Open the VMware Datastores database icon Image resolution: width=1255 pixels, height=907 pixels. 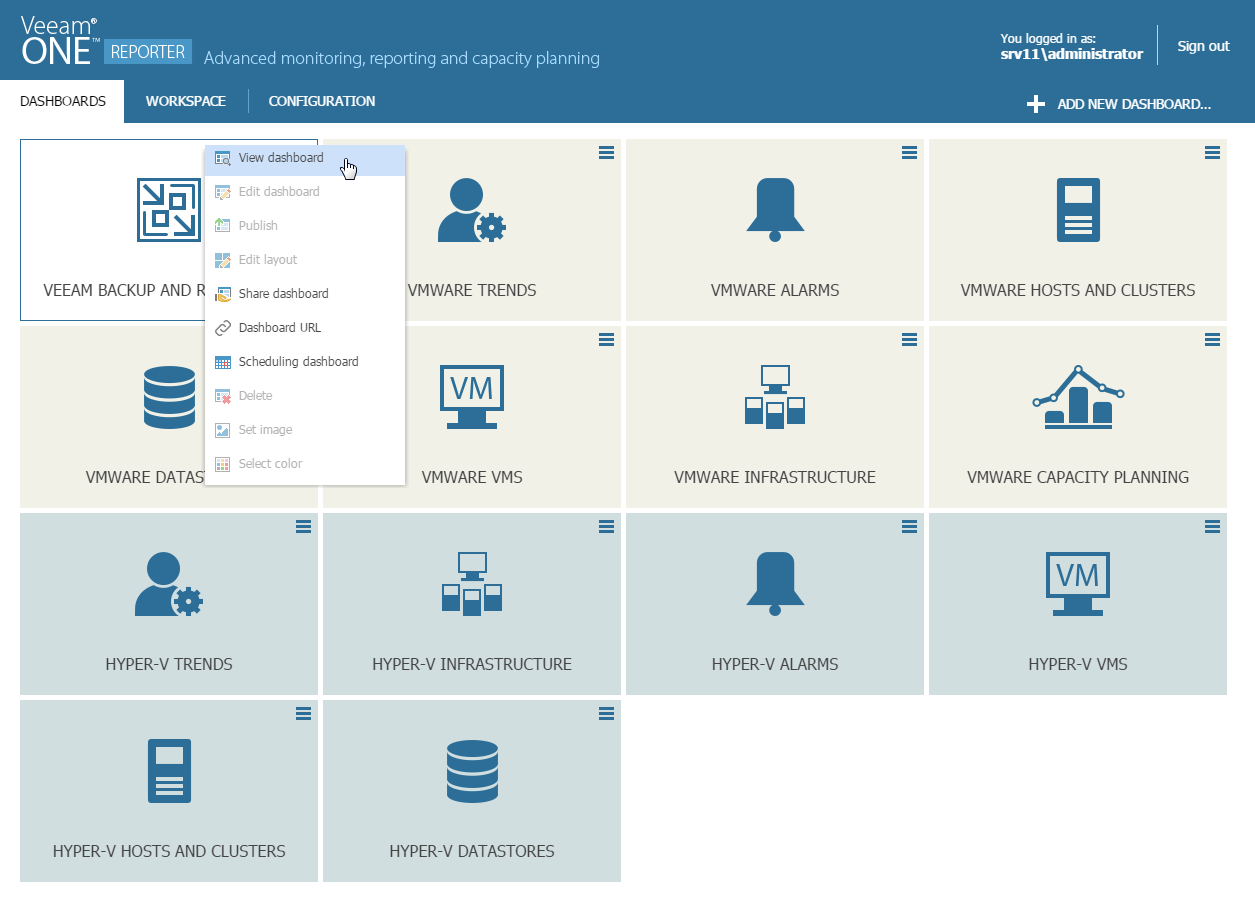coord(169,397)
